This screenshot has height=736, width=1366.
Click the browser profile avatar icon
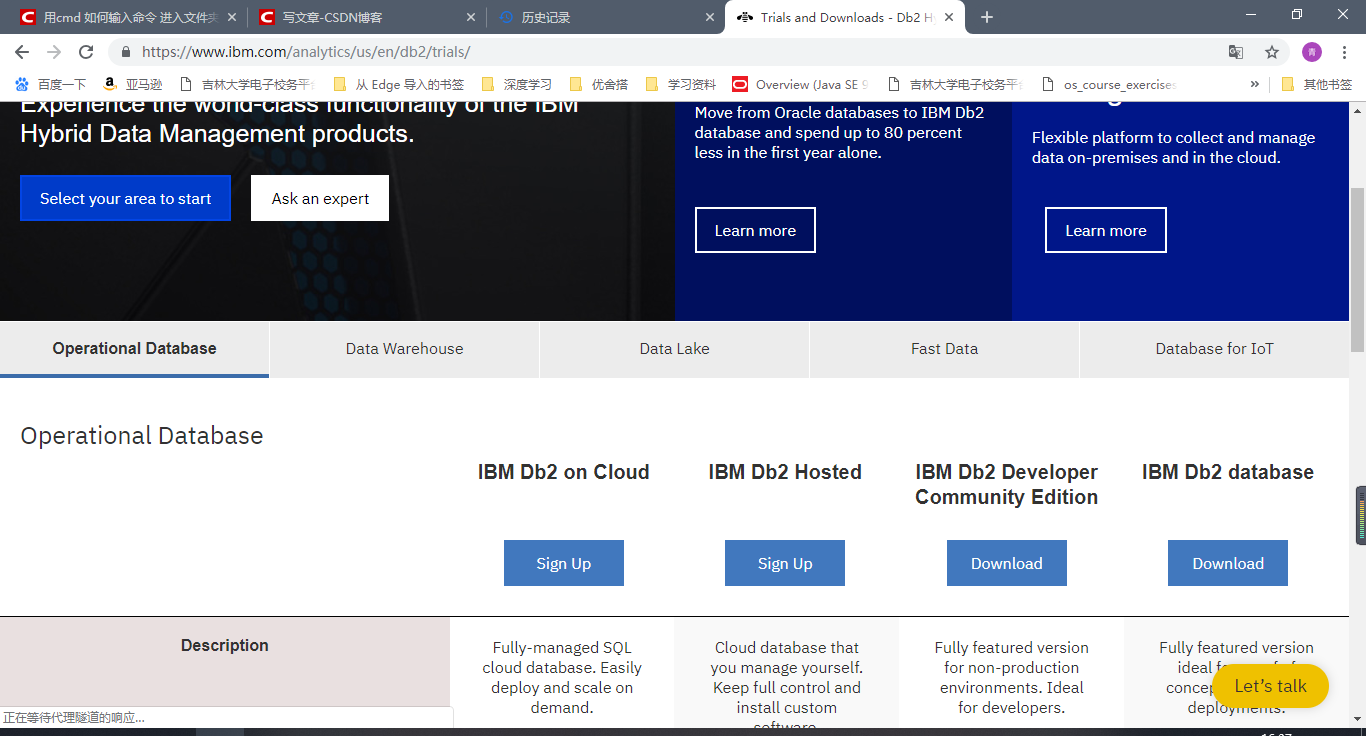(x=1311, y=51)
